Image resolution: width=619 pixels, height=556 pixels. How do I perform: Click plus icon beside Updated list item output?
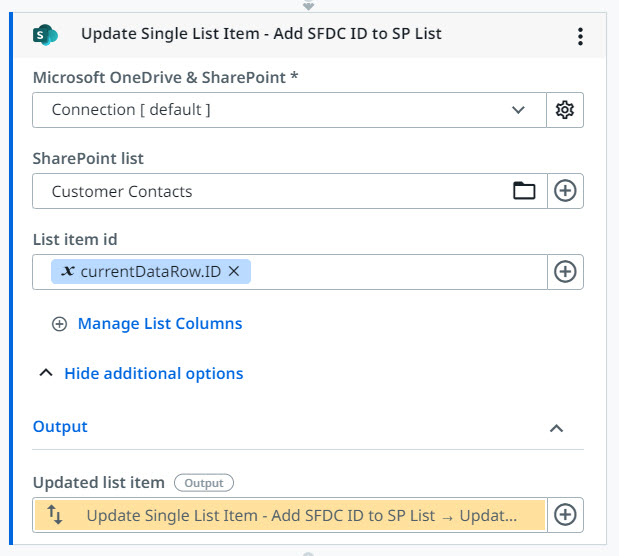(x=565, y=515)
